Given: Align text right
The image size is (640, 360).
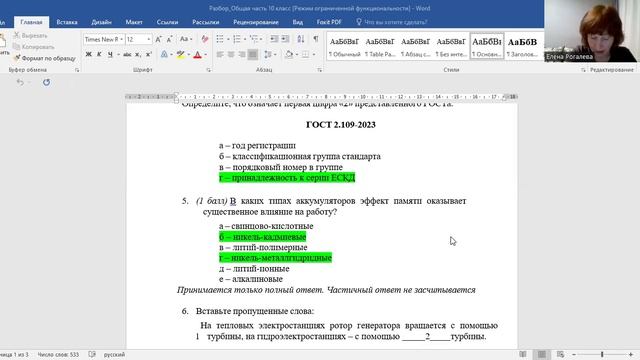Looking at the screenshot, I should (242, 54).
